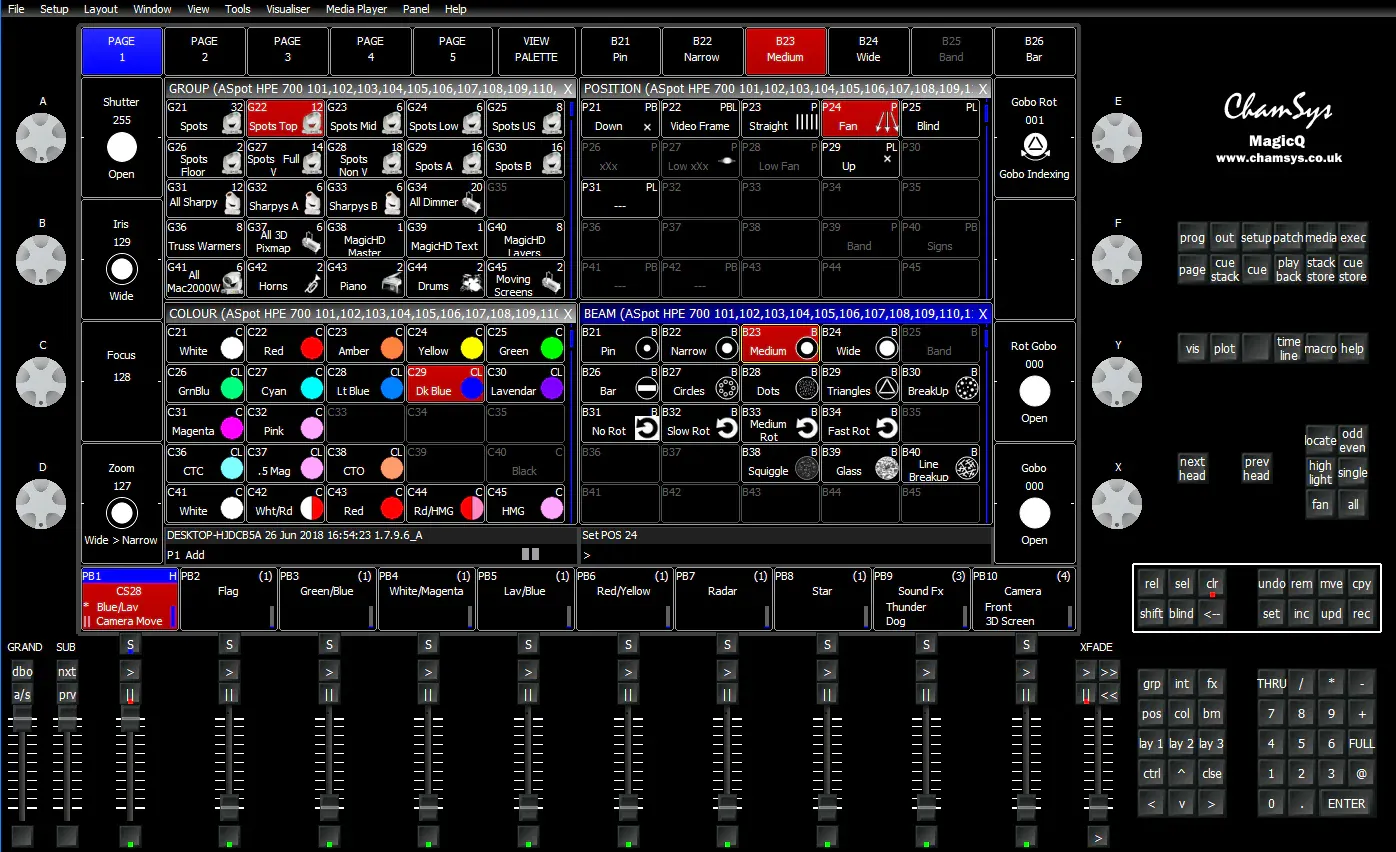The image size is (1396, 852).
Task: Open the File menu
Action: tap(16, 9)
